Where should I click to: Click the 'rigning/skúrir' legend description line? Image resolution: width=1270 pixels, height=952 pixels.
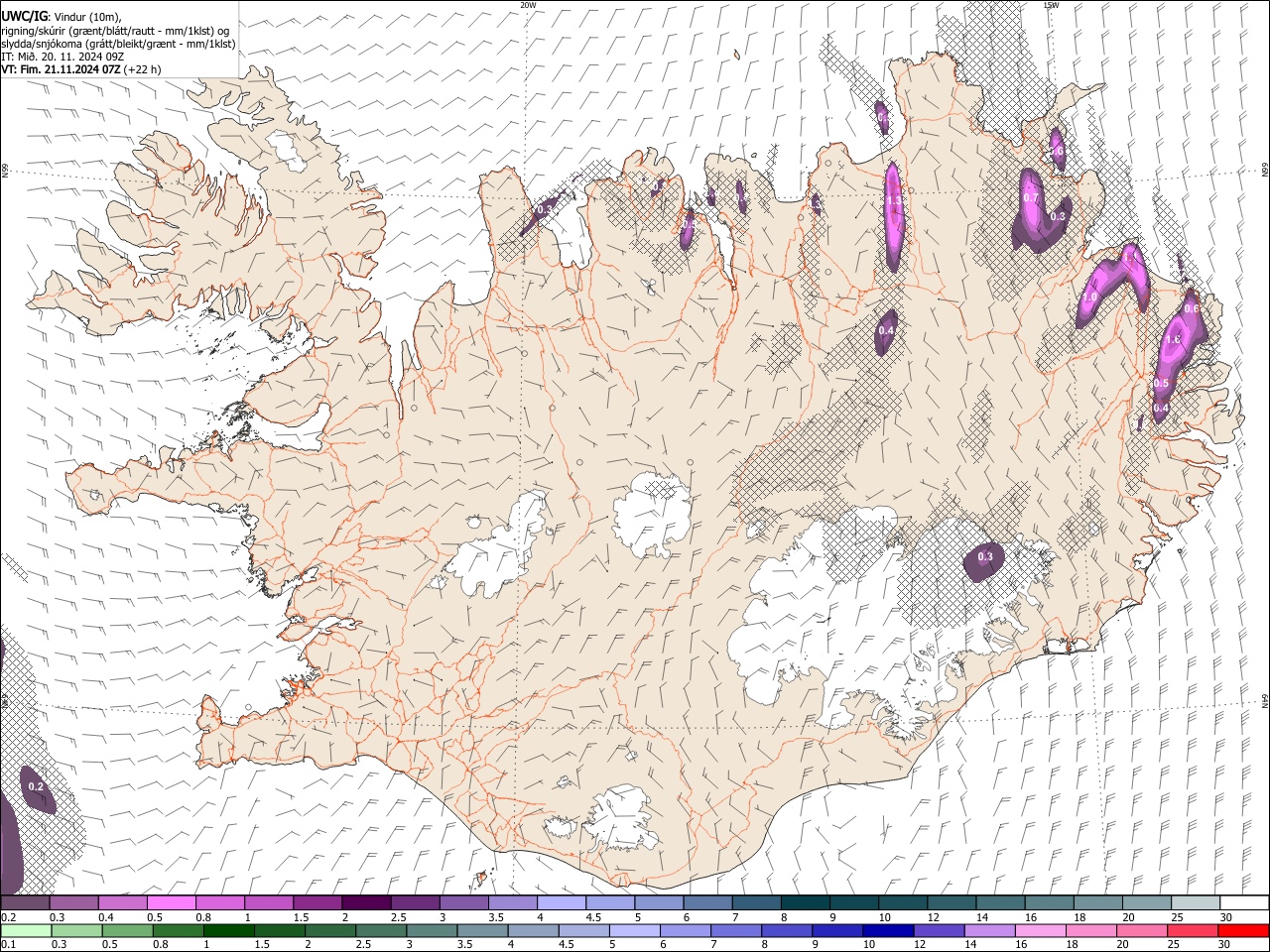(115, 30)
